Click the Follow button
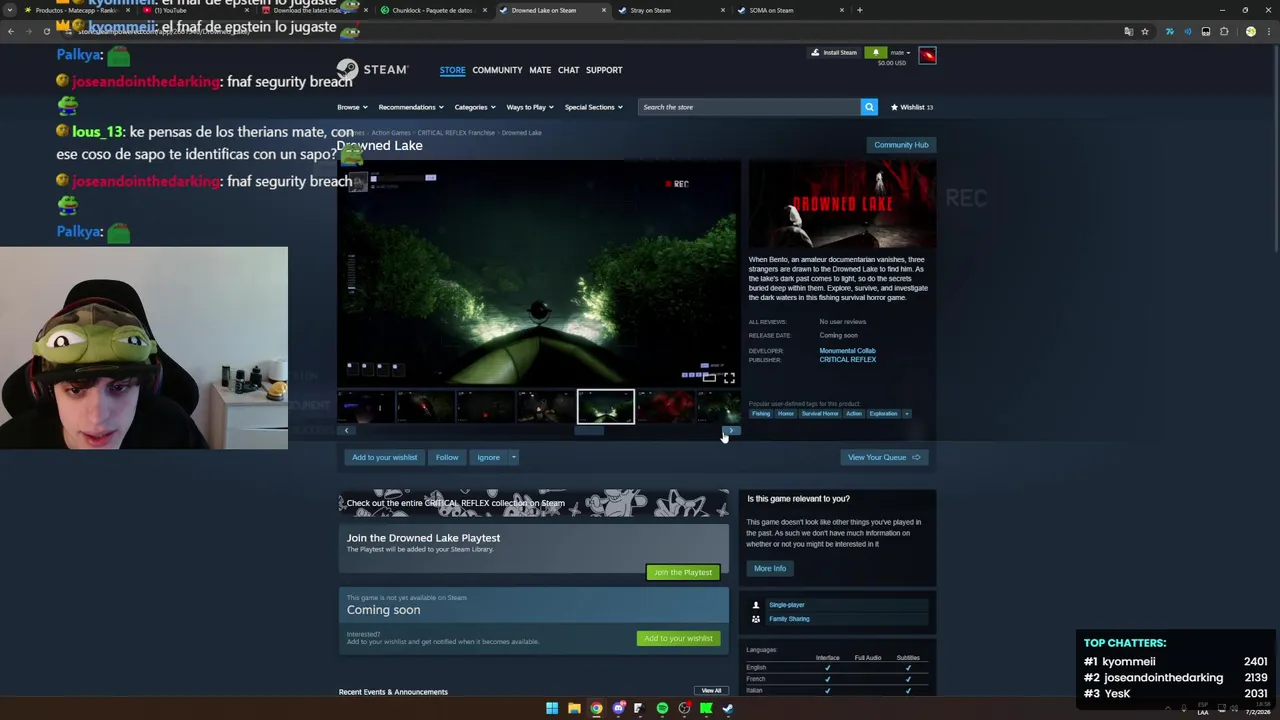The image size is (1280, 720). coord(447,457)
